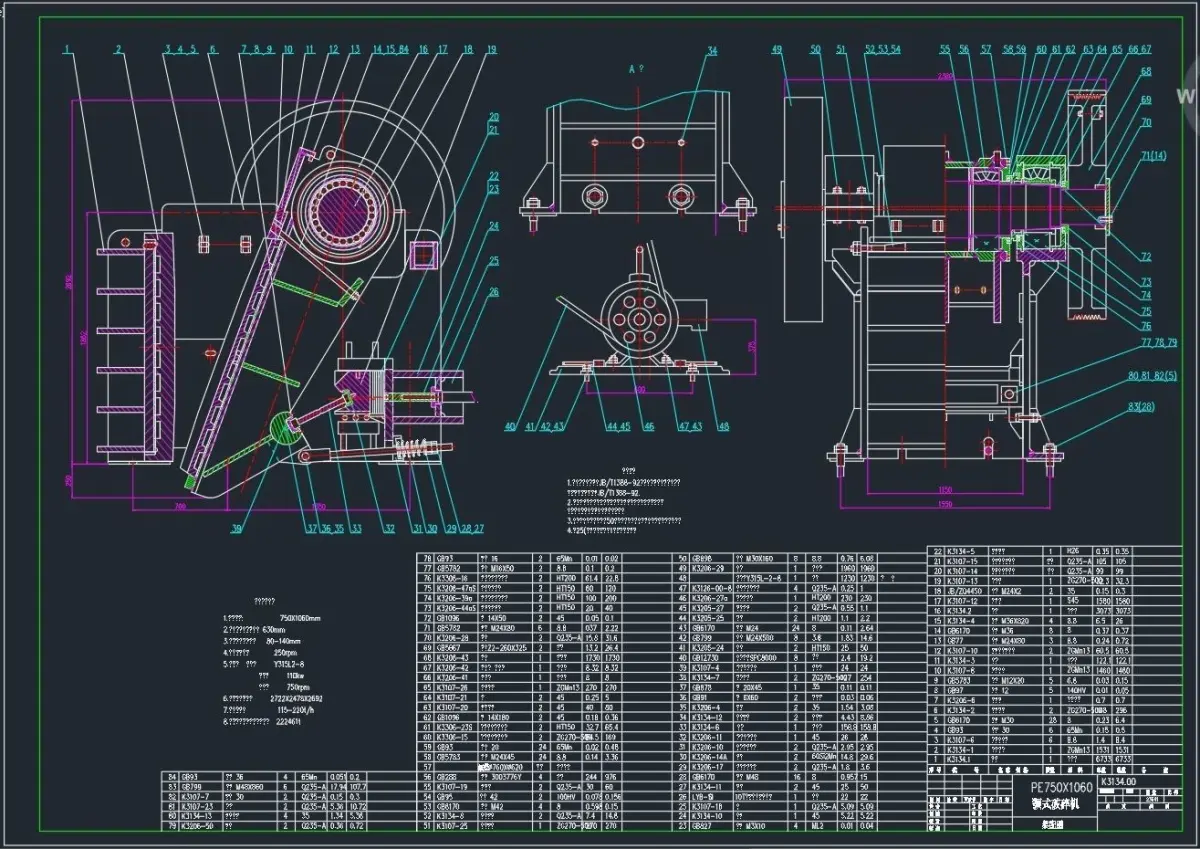The height and width of the screenshot is (849, 1200).
Task: Click spec value 630mm
Action: point(274,630)
